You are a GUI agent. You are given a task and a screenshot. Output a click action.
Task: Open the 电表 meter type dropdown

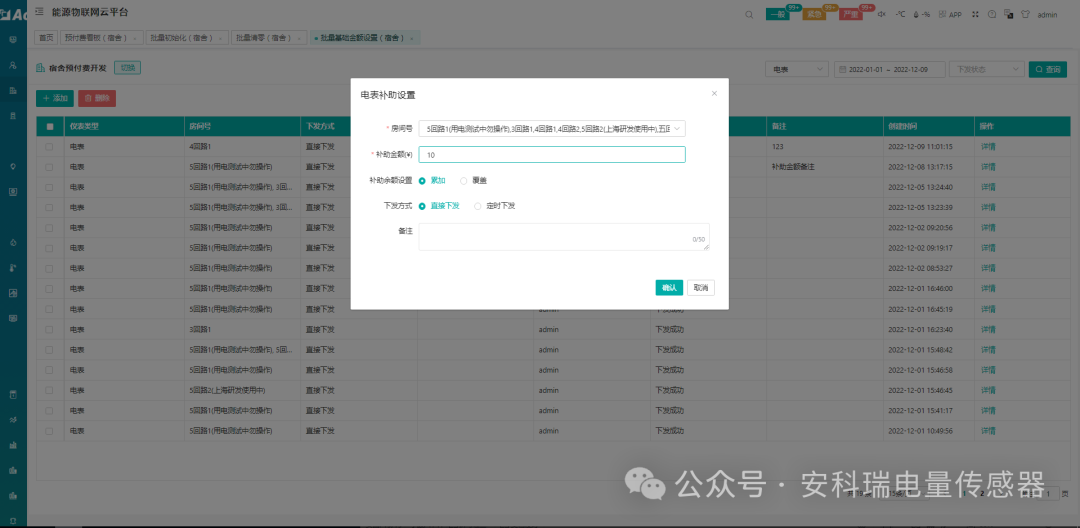pyautogui.click(x=797, y=69)
